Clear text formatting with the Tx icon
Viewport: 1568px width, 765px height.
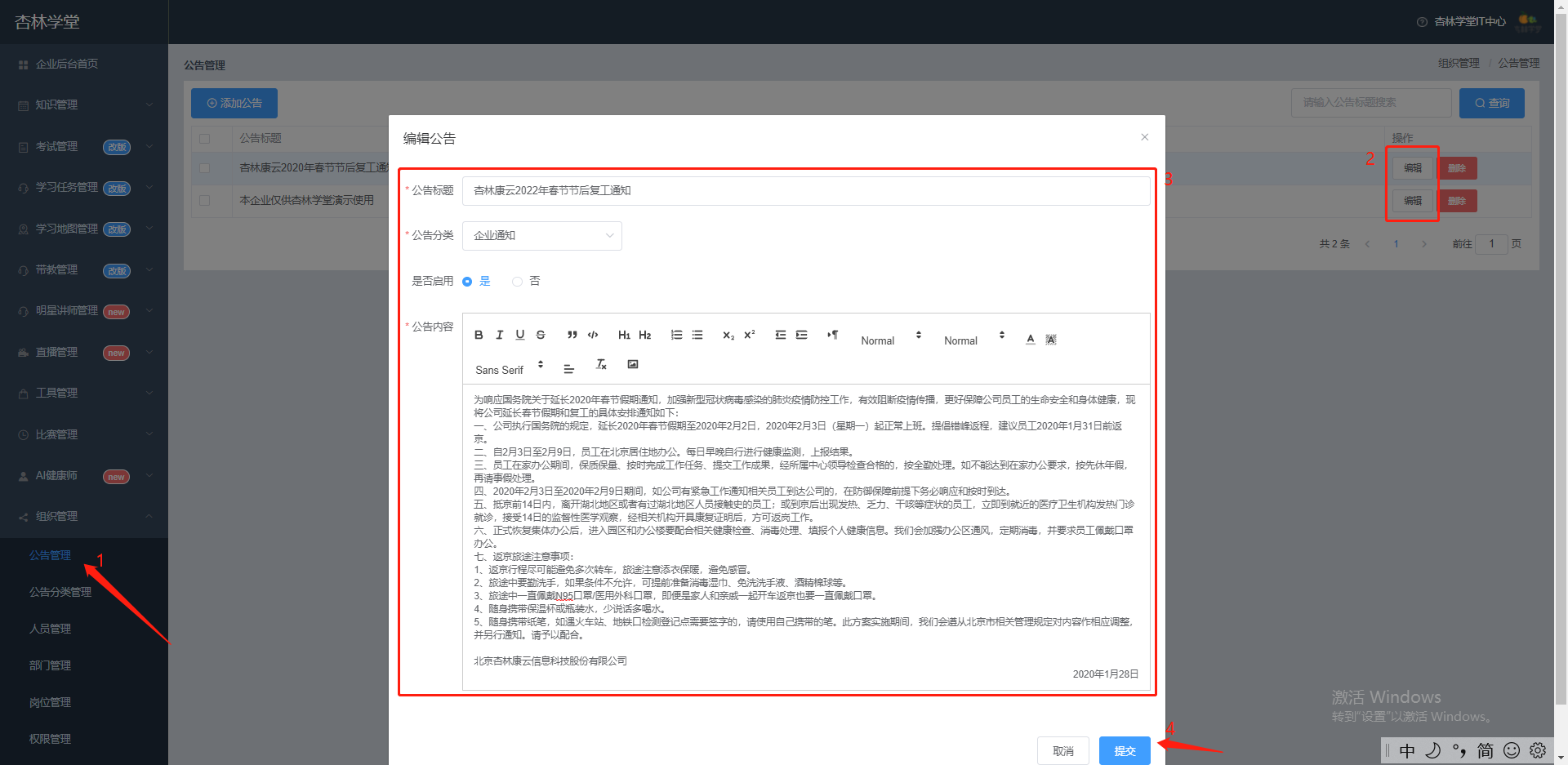601,364
